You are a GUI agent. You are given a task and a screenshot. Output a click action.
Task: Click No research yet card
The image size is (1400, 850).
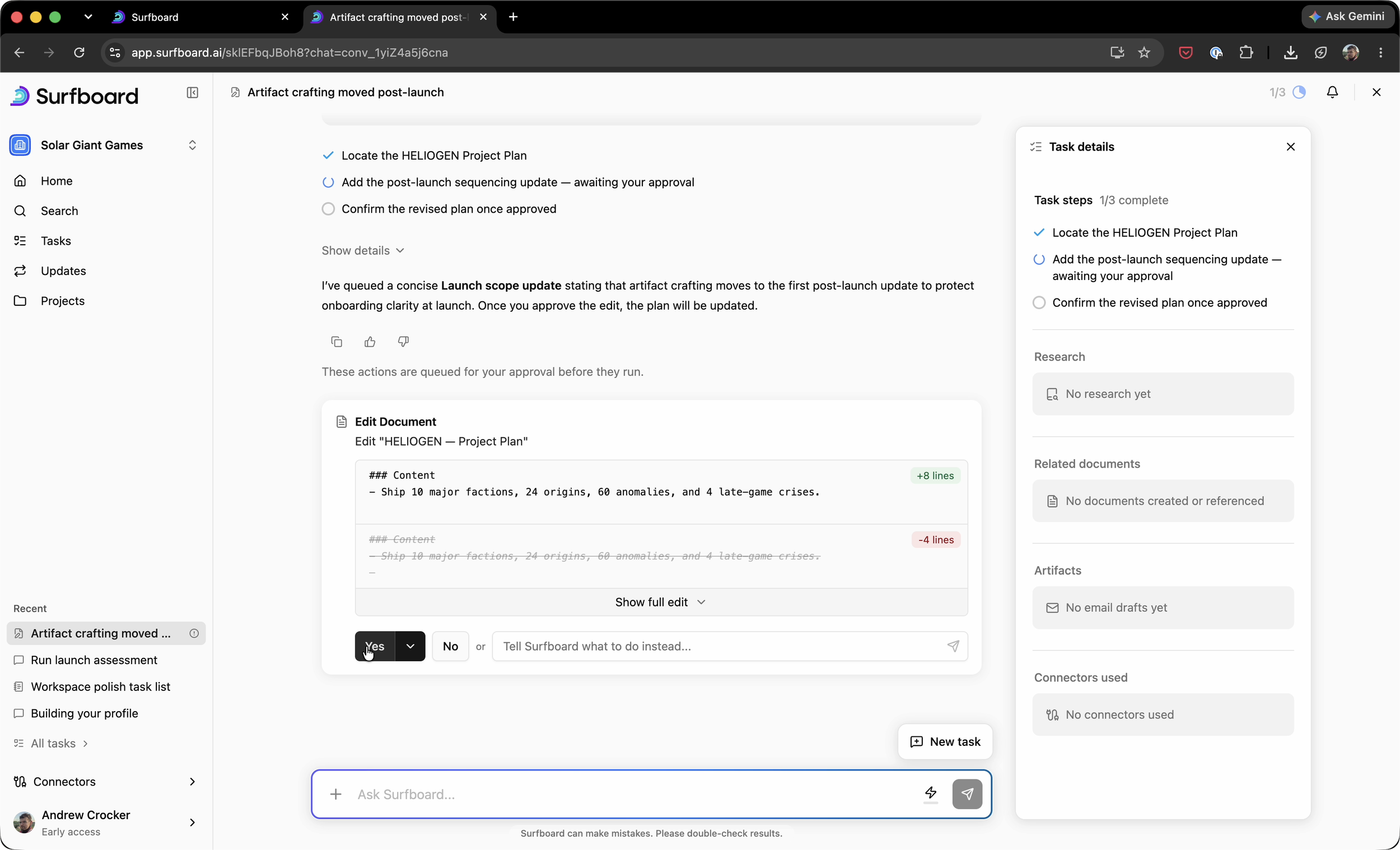1163,394
